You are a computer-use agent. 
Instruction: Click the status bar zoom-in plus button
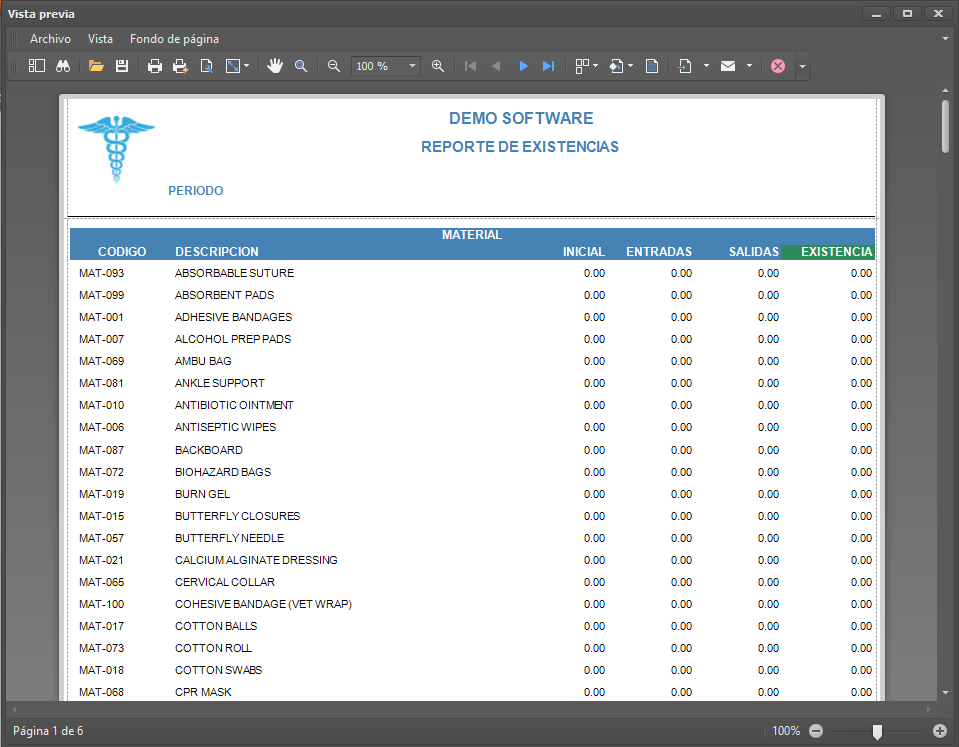[x=939, y=731]
